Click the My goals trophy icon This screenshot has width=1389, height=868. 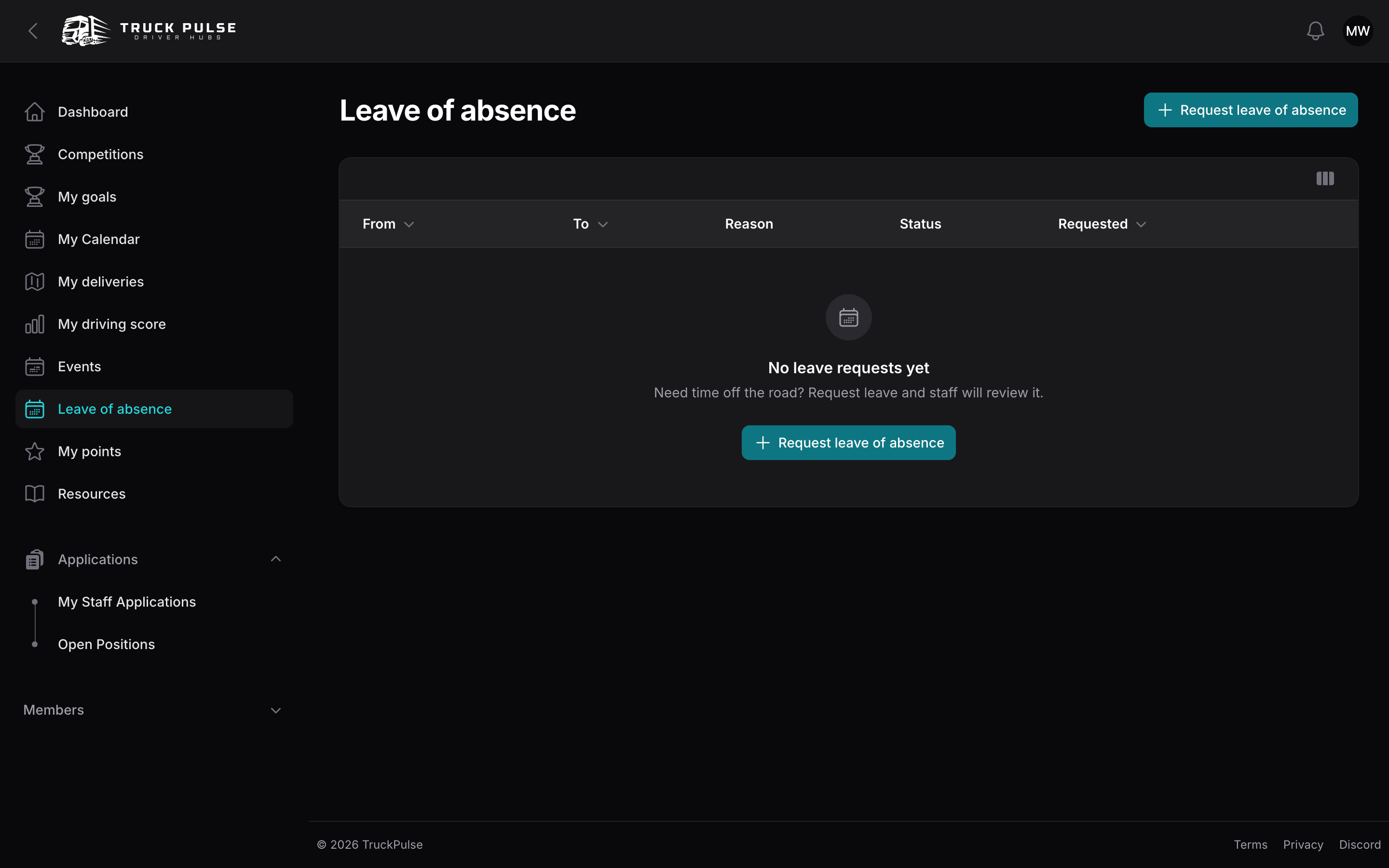click(x=34, y=197)
